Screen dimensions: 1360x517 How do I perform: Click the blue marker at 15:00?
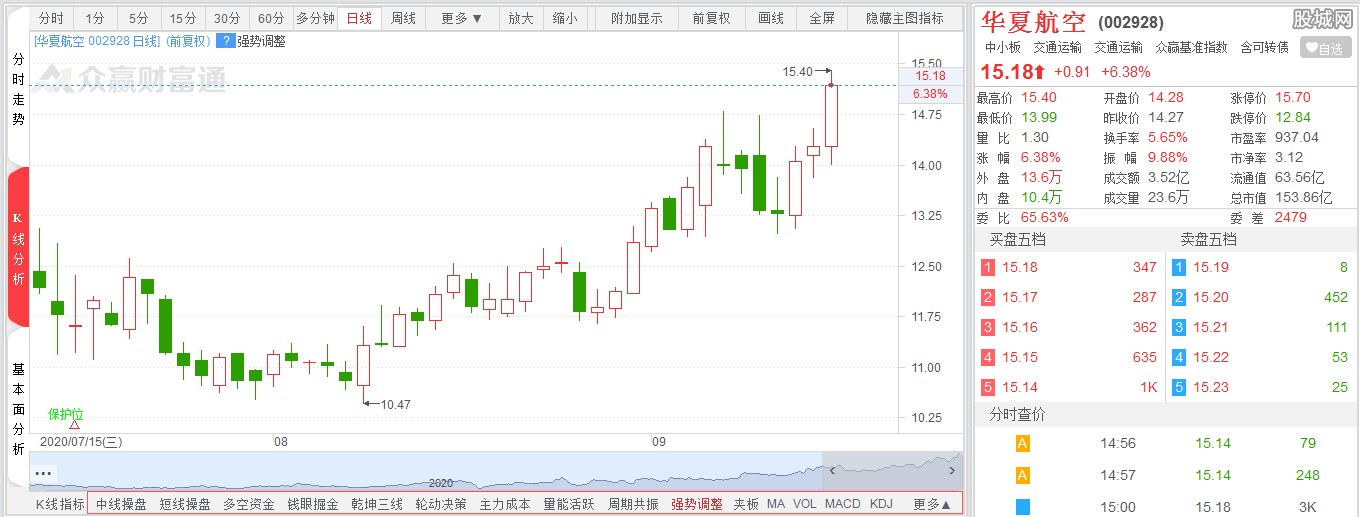1022,507
